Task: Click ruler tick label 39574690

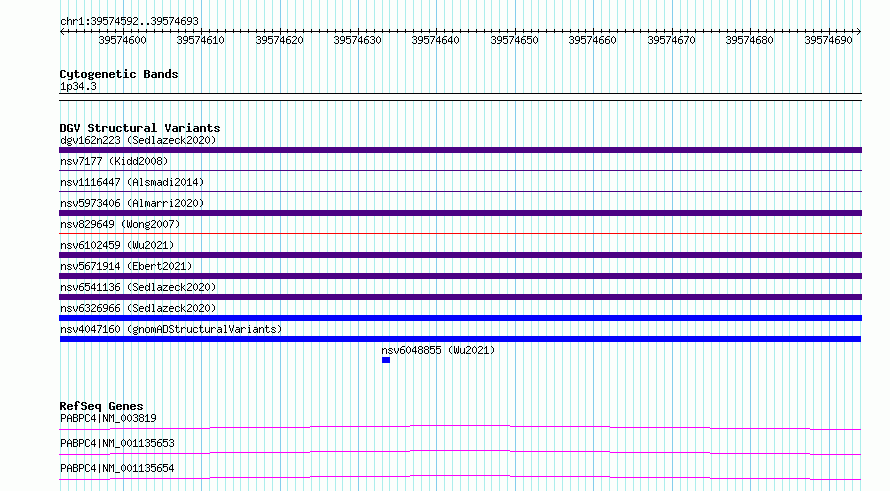Action: (828, 40)
